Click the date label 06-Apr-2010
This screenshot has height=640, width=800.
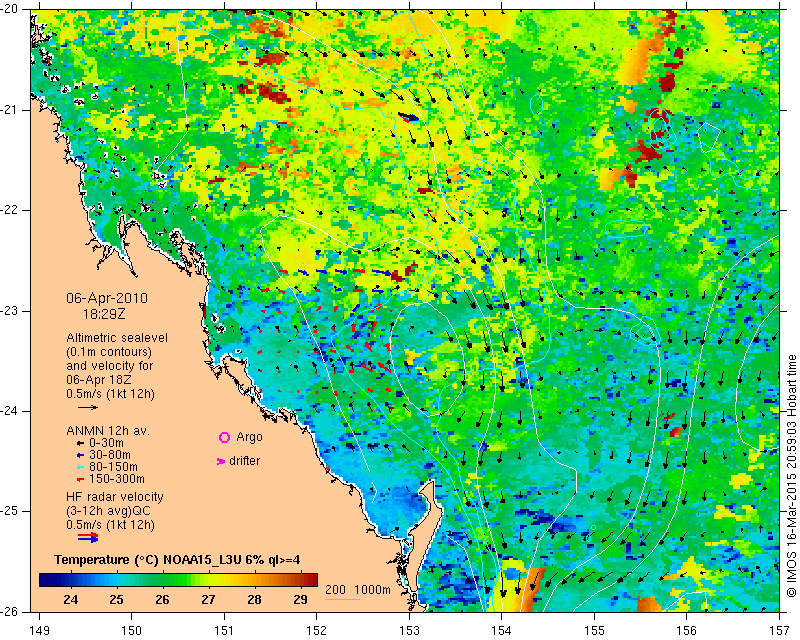(x=107, y=298)
